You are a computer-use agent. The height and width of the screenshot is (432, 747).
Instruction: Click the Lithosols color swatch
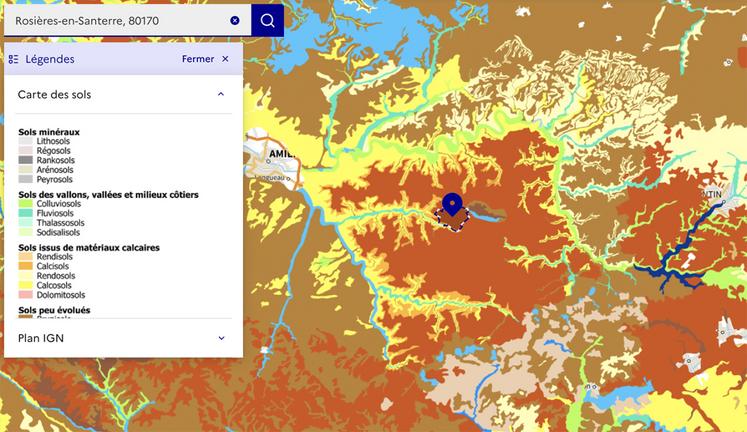pyautogui.click(x=26, y=141)
